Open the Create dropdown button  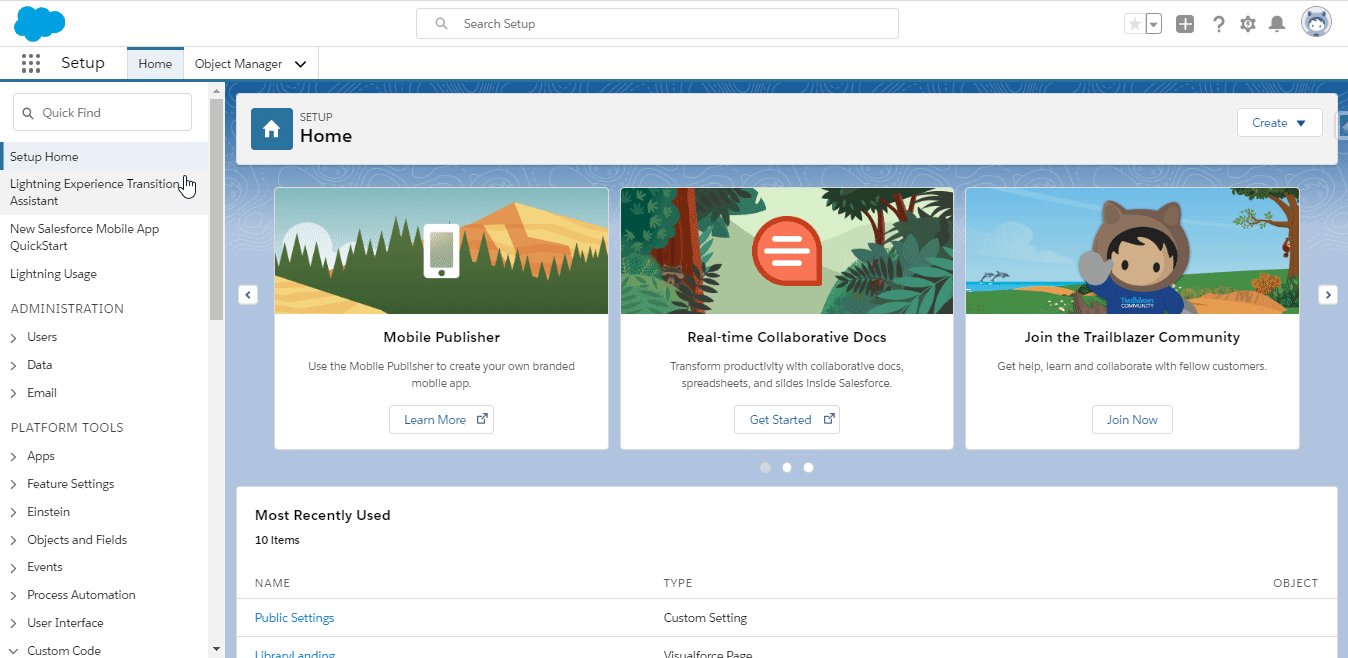[1279, 123]
